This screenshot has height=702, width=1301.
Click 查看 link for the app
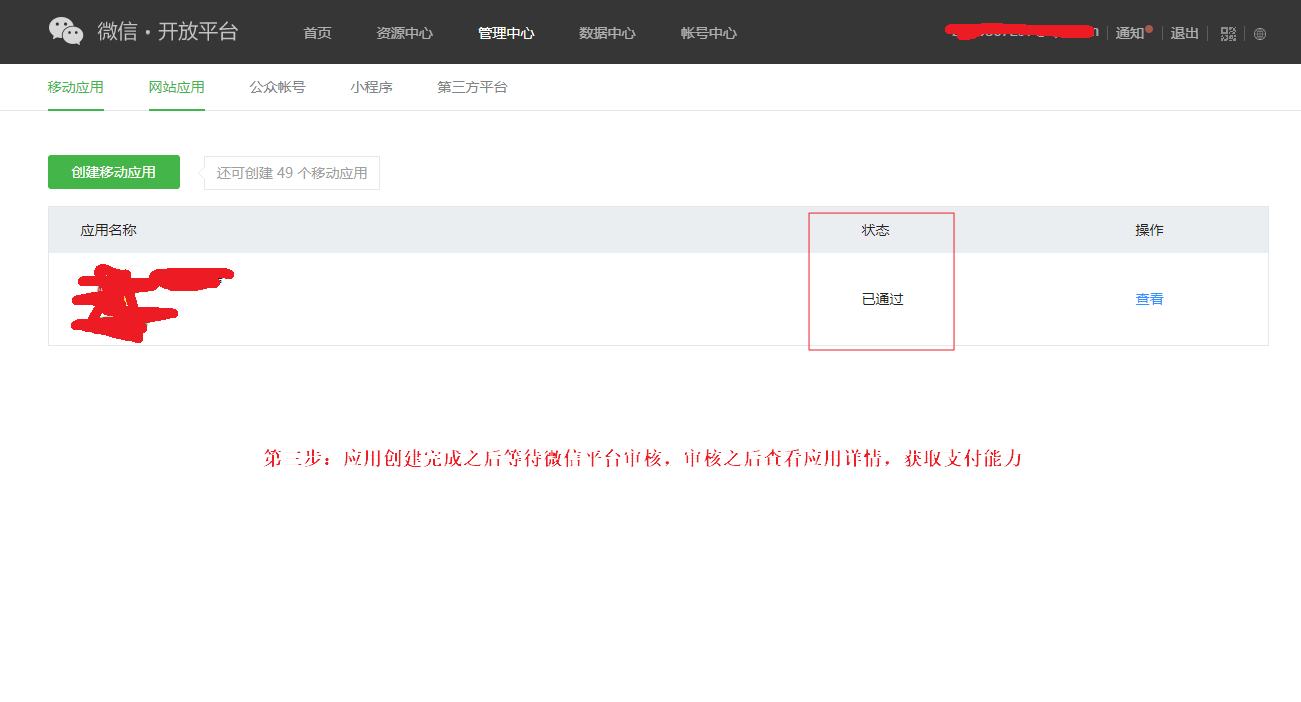(1149, 299)
